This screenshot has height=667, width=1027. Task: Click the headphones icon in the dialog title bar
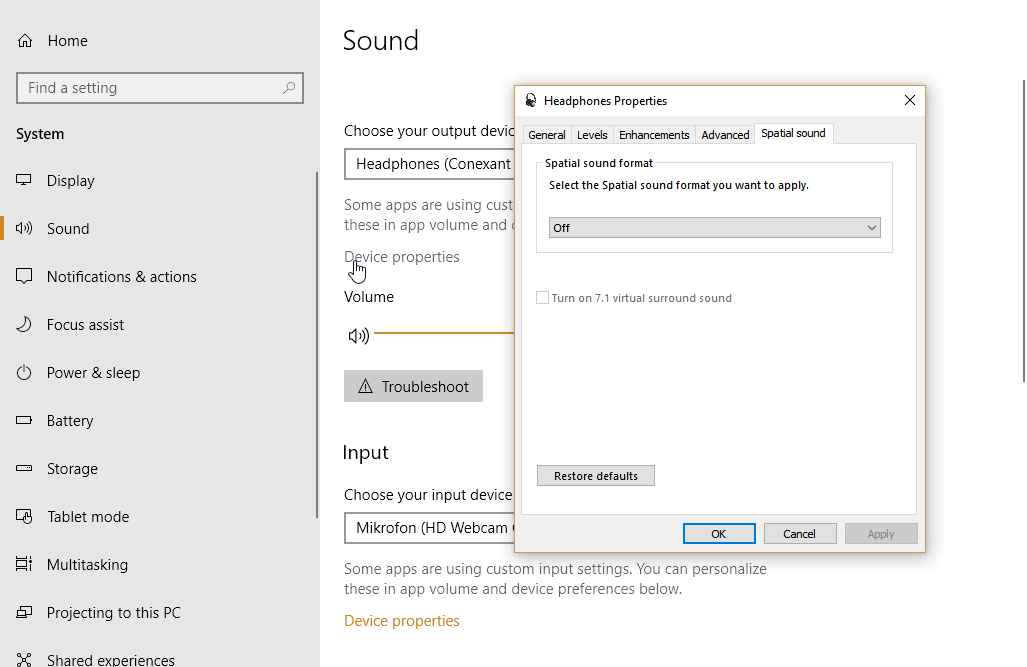pos(531,100)
